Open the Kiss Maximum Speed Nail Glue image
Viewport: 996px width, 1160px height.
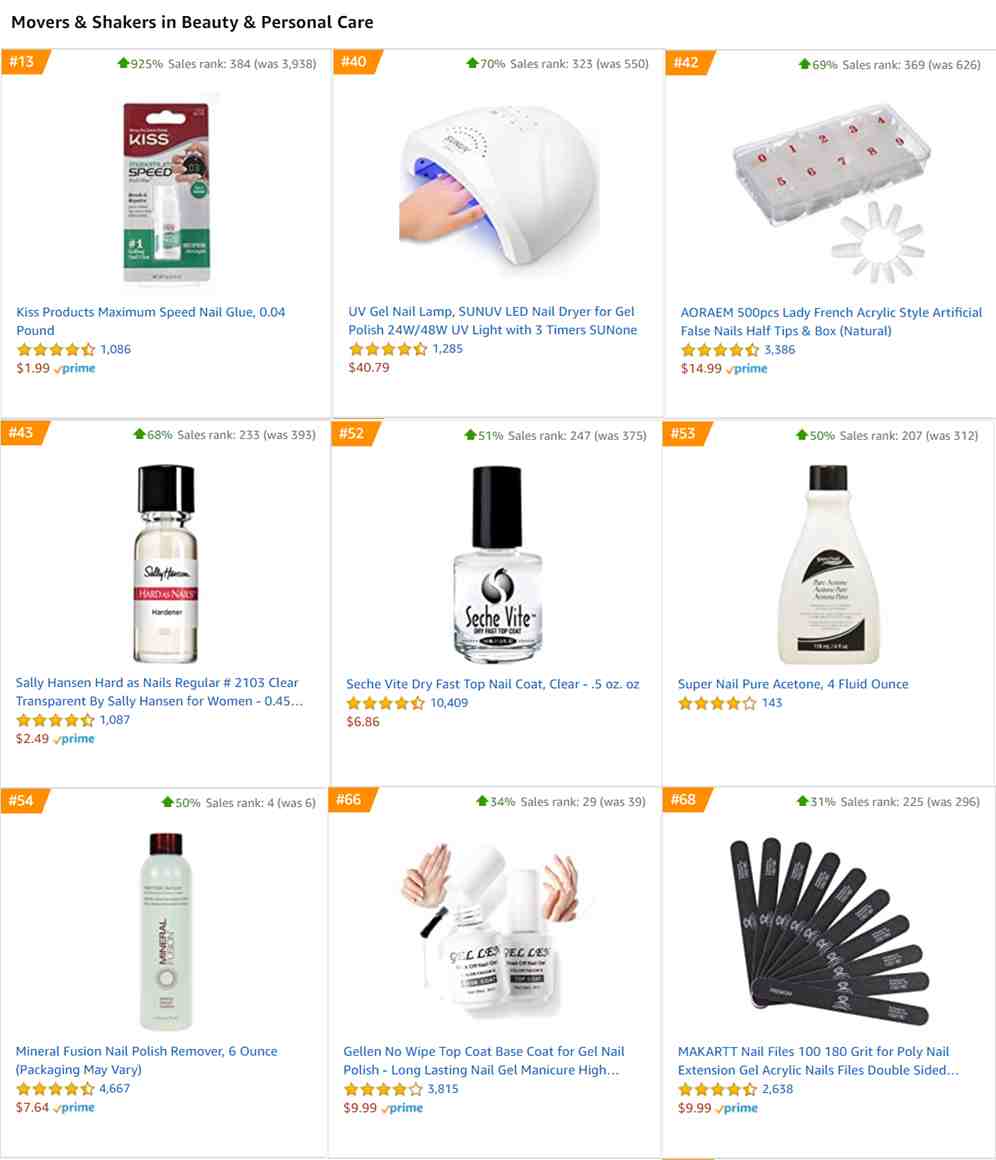coord(166,192)
